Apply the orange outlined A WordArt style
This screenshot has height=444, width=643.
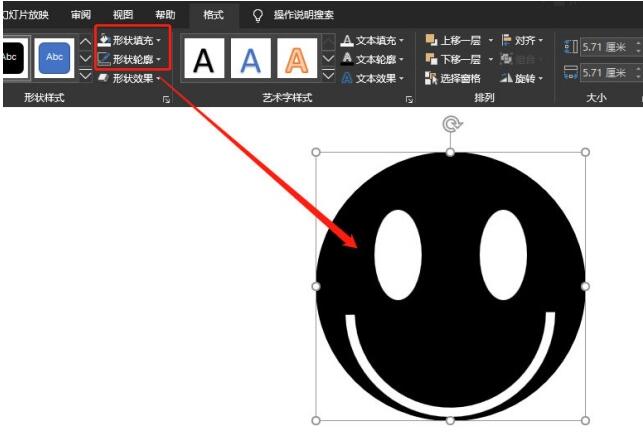(297, 60)
